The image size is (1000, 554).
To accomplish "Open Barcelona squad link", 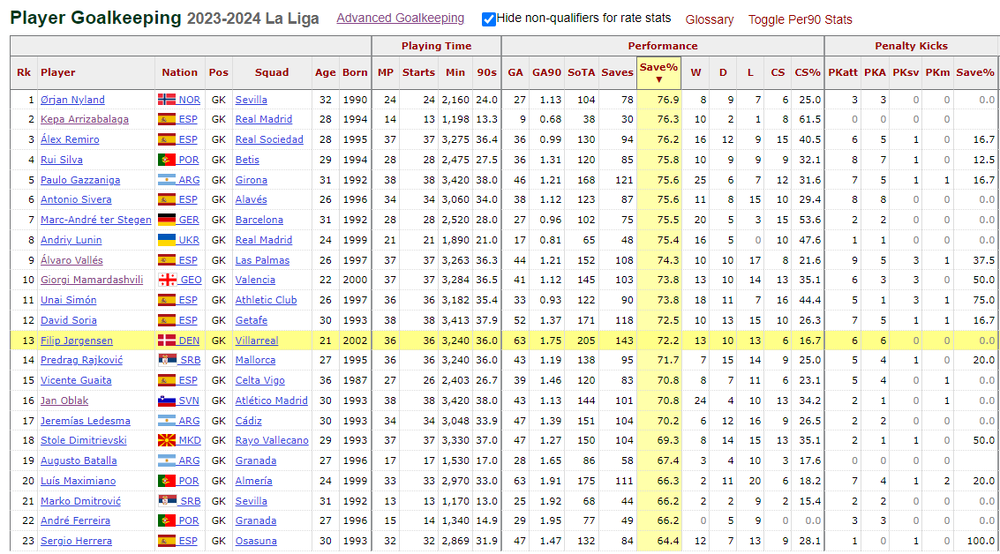I will coord(259,220).
